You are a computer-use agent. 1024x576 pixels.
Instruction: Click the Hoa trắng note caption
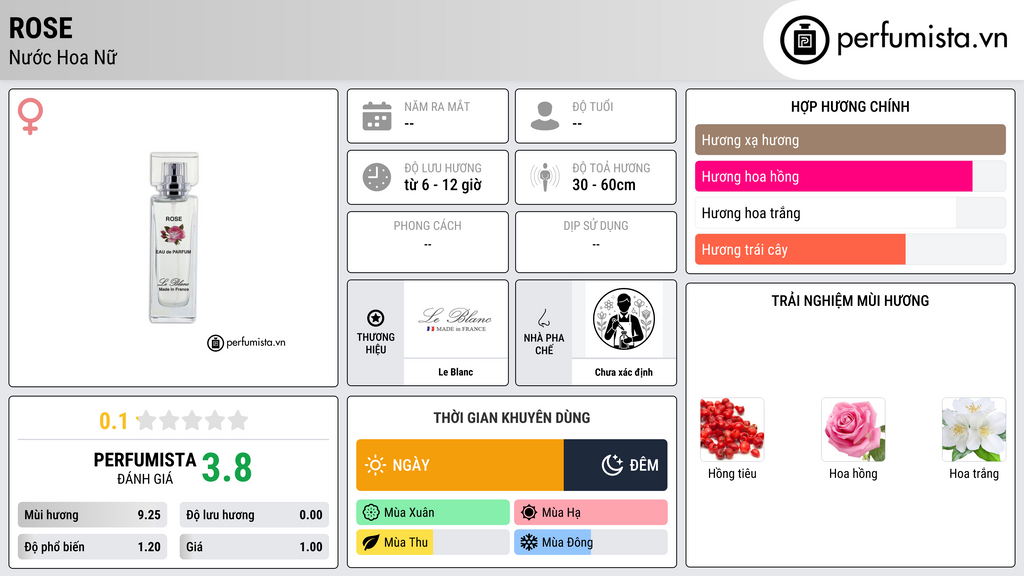coord(974,473)
